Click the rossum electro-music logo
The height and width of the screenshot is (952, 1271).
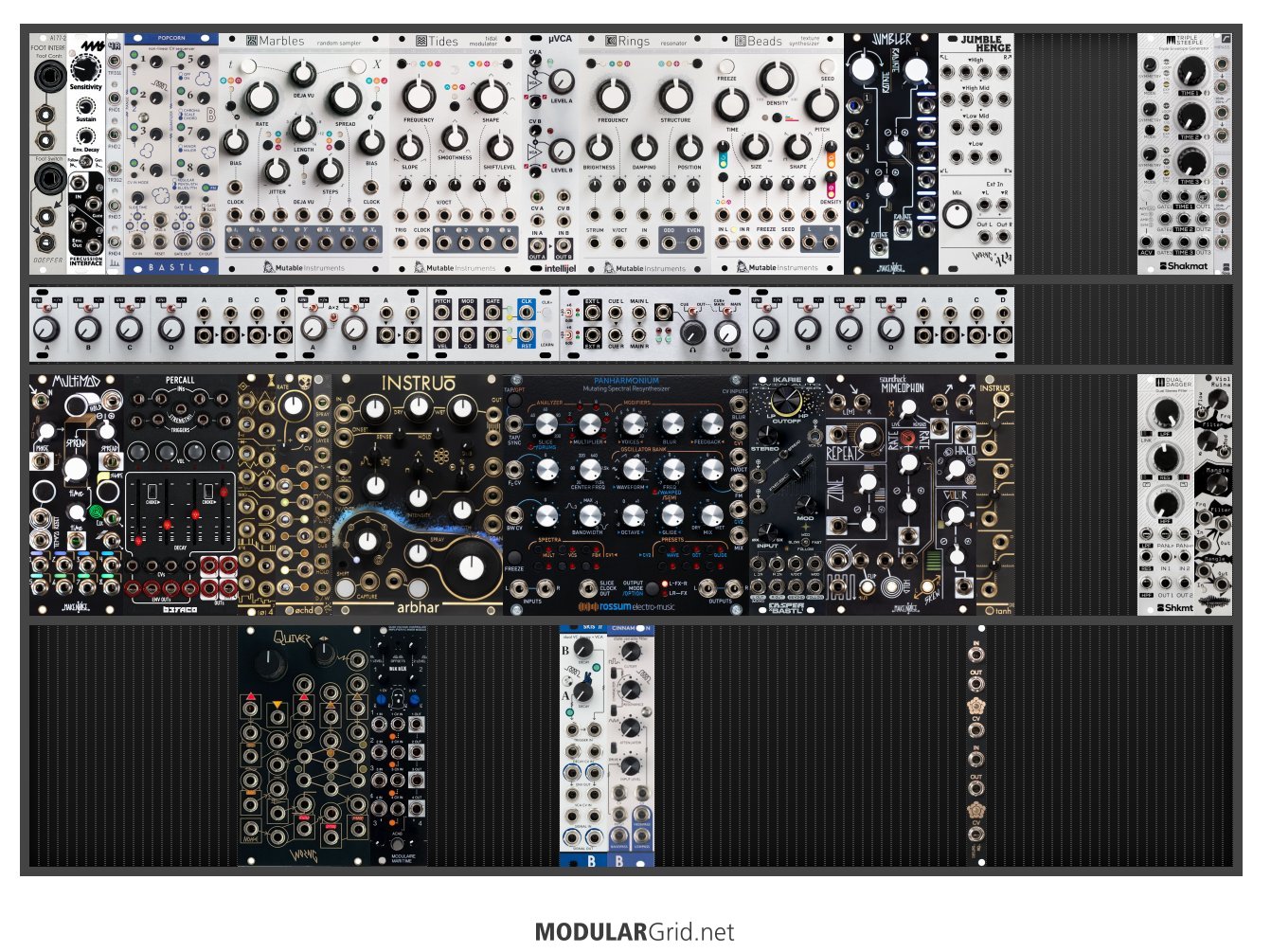625,606
